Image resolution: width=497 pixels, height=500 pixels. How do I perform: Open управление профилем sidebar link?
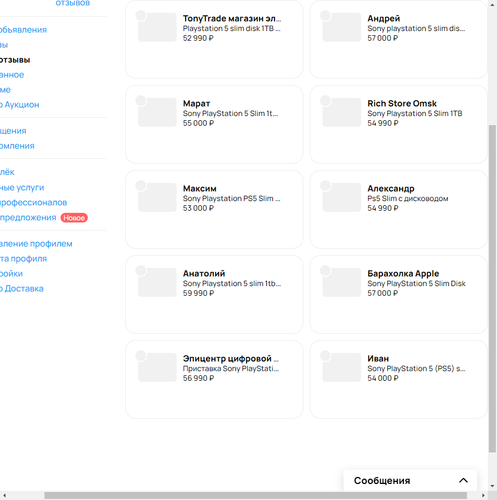(x=36, y=244)
